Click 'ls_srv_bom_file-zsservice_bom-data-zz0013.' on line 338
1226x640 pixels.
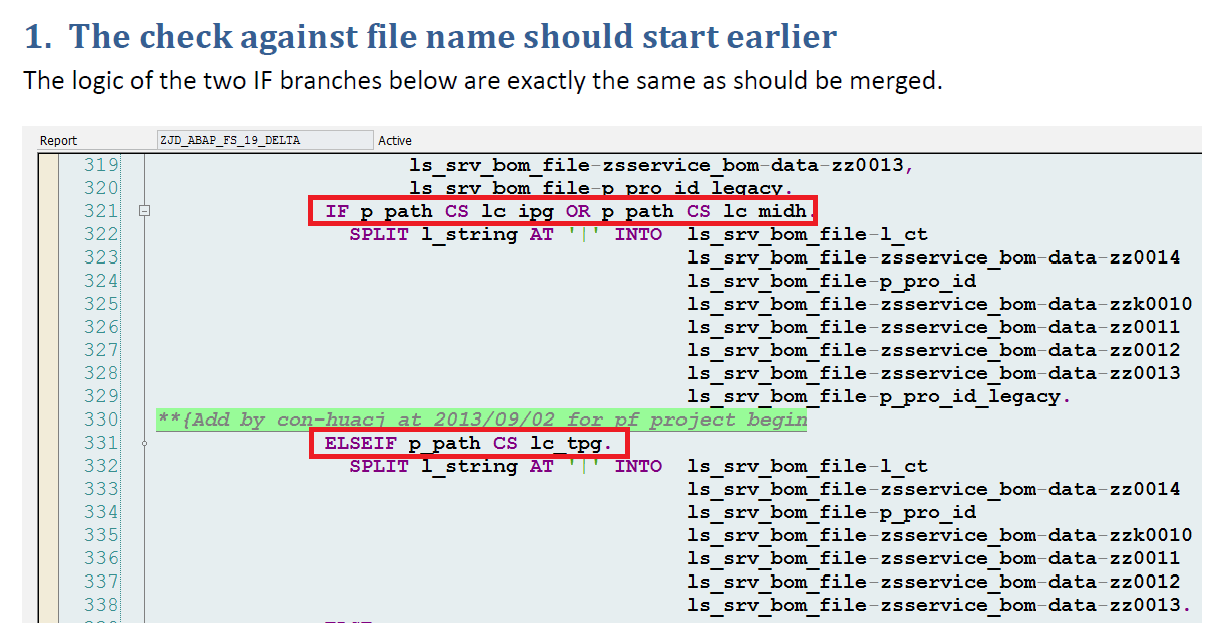click(x=940, y=605)
